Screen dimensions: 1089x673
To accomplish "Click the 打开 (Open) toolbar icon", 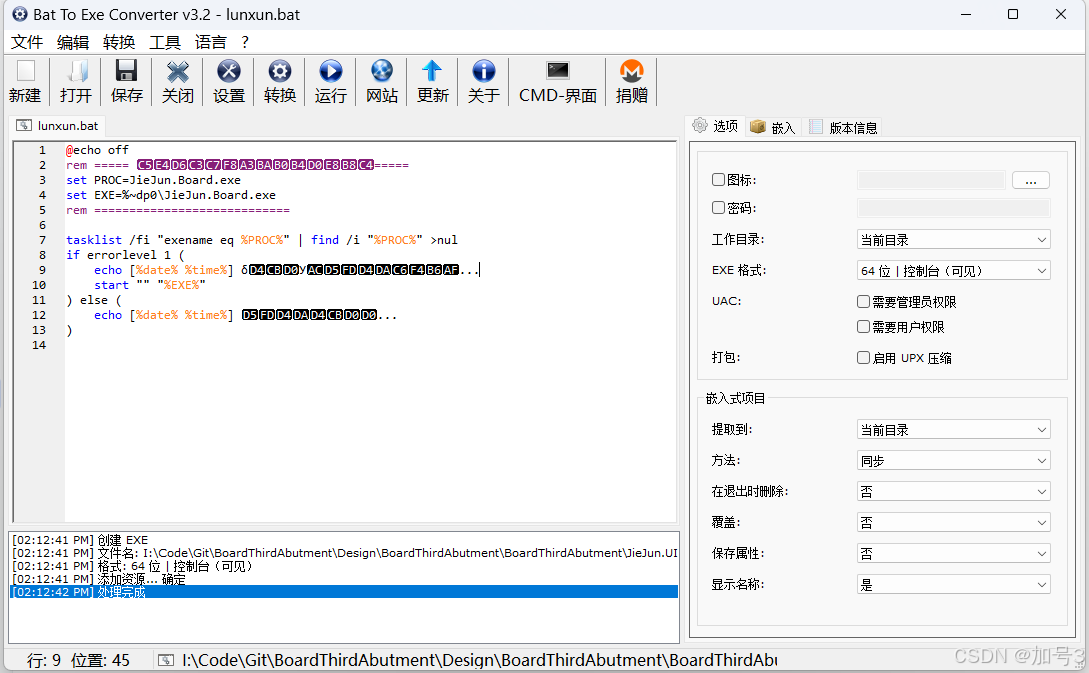I will 76,71.
